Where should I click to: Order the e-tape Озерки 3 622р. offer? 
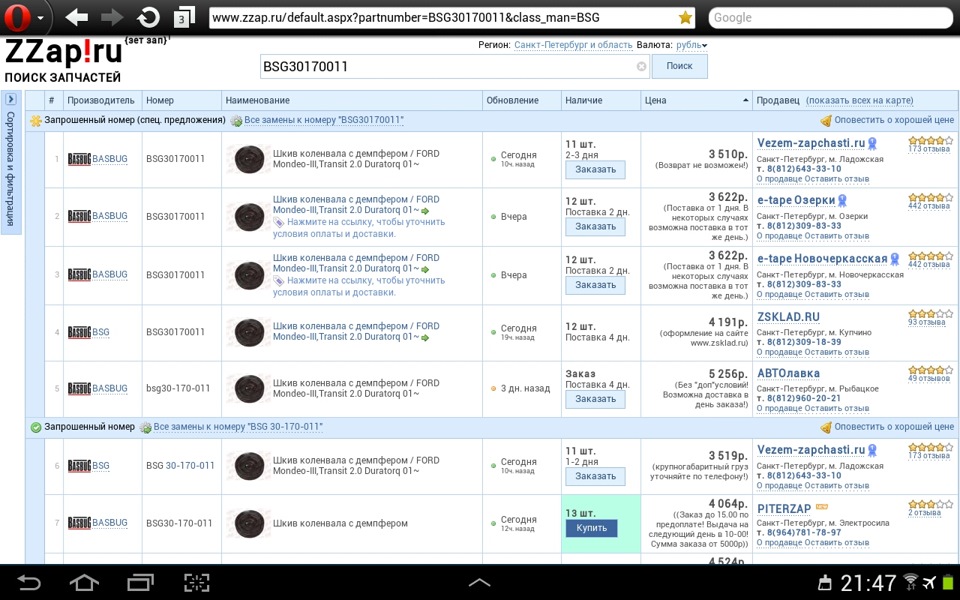coord(595,227)
